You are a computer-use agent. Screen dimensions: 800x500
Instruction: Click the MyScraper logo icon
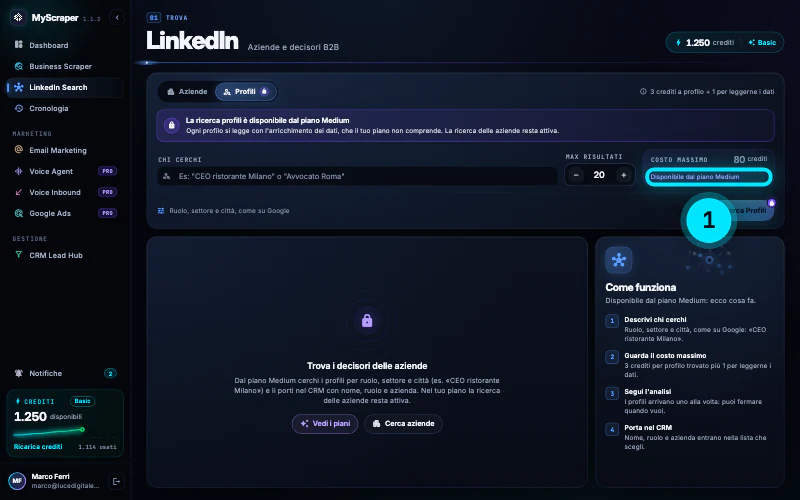pos(18,17)
